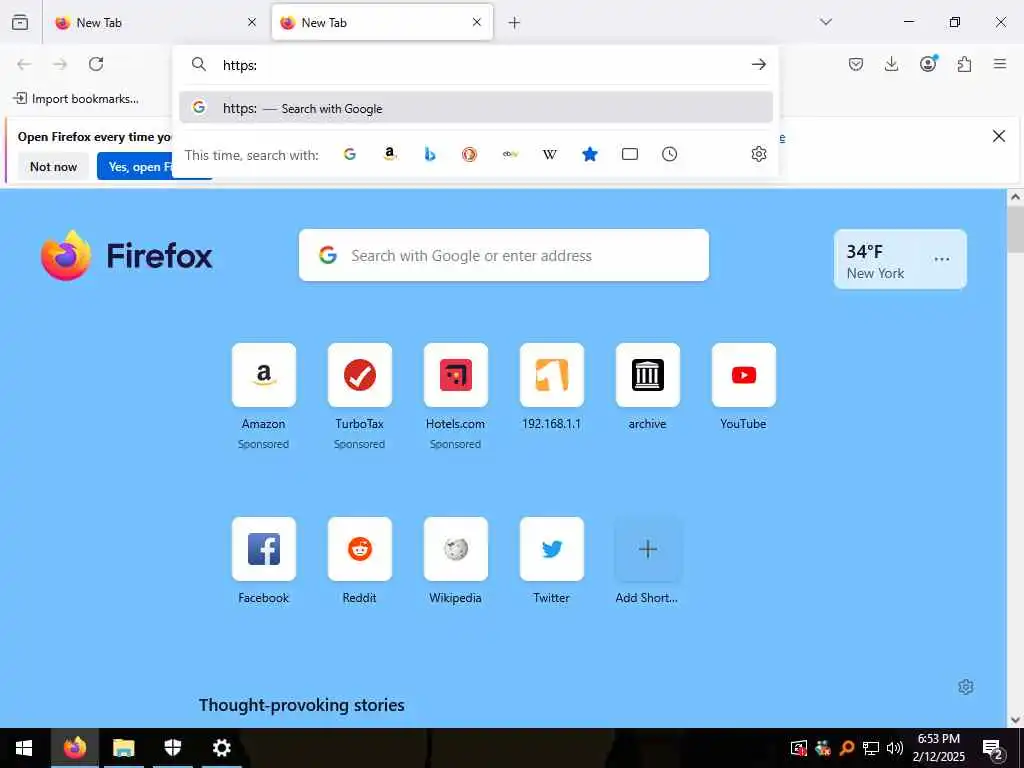
Task: Open the Windows Start menu
Action: click(x=24, y=748)
